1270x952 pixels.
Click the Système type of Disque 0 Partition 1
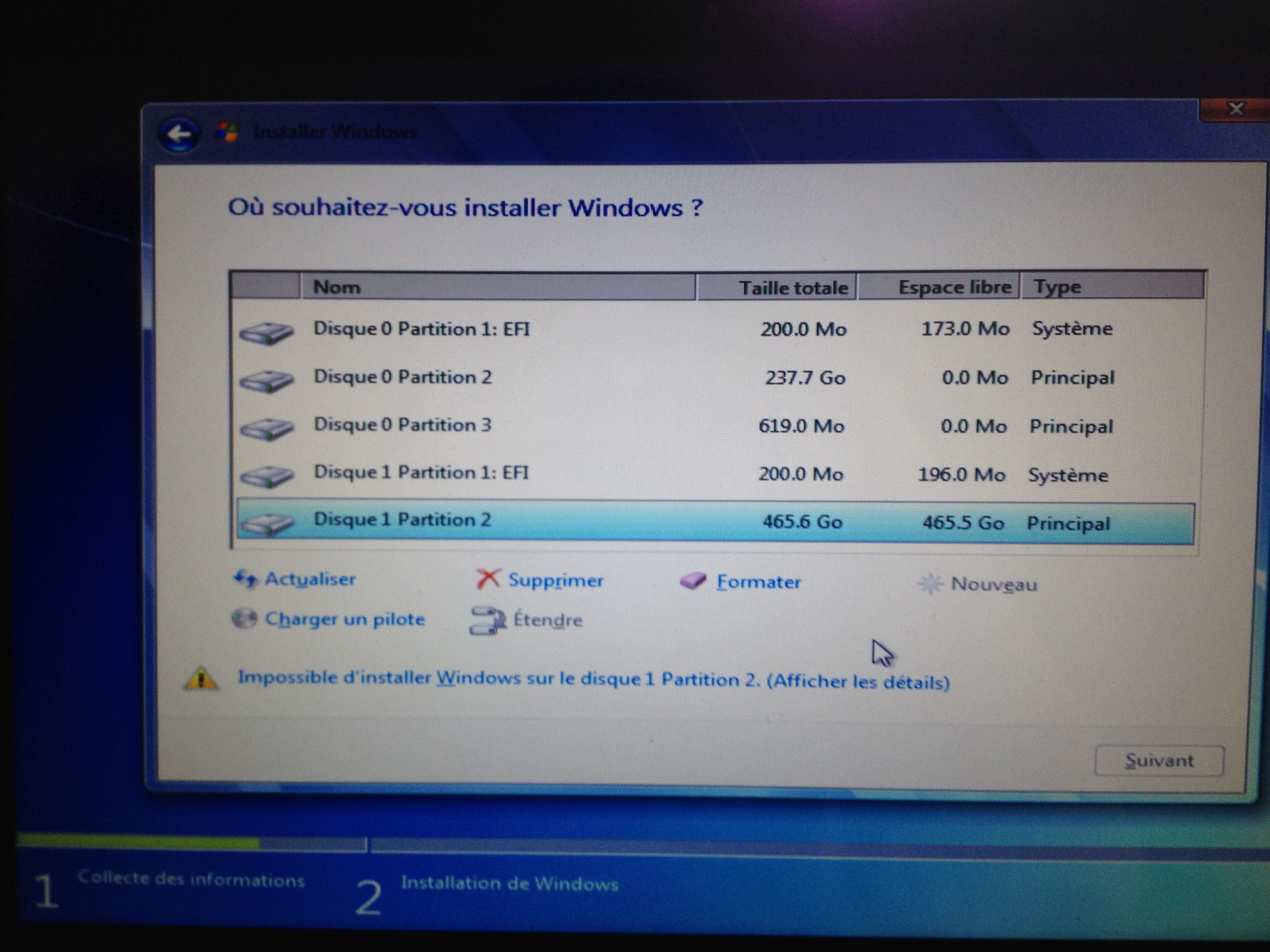[1072, 329]
